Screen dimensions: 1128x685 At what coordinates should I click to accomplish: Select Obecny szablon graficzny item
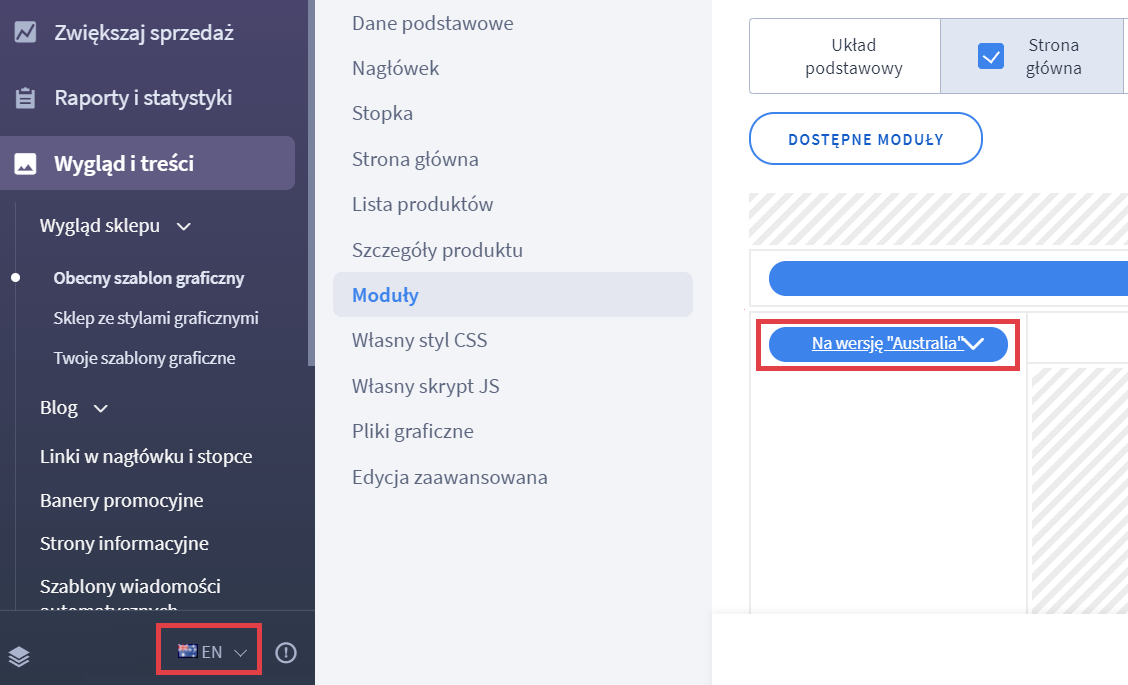point(148,278)
